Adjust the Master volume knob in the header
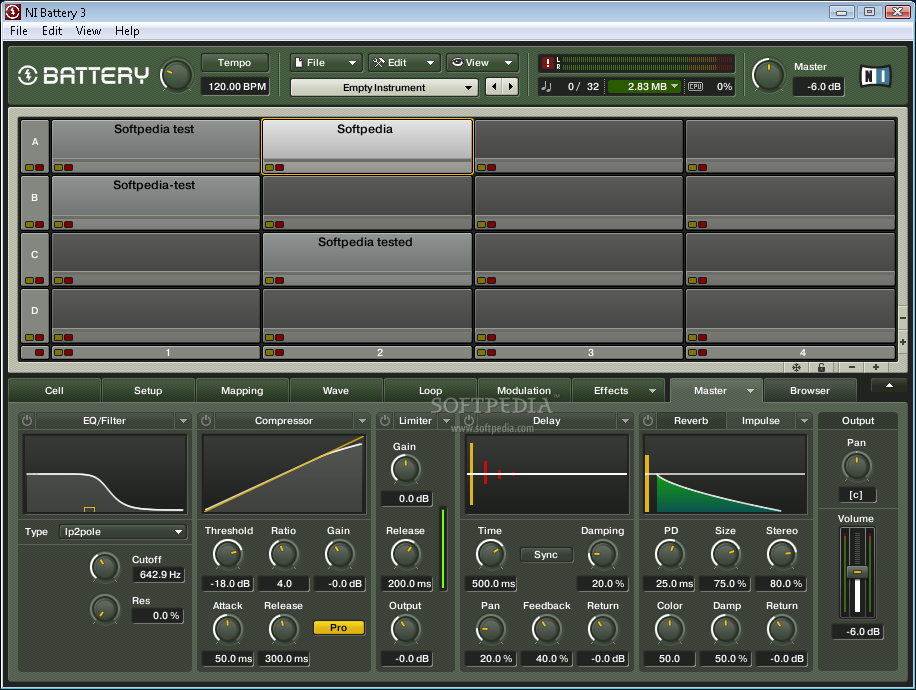 click(768, 75)
